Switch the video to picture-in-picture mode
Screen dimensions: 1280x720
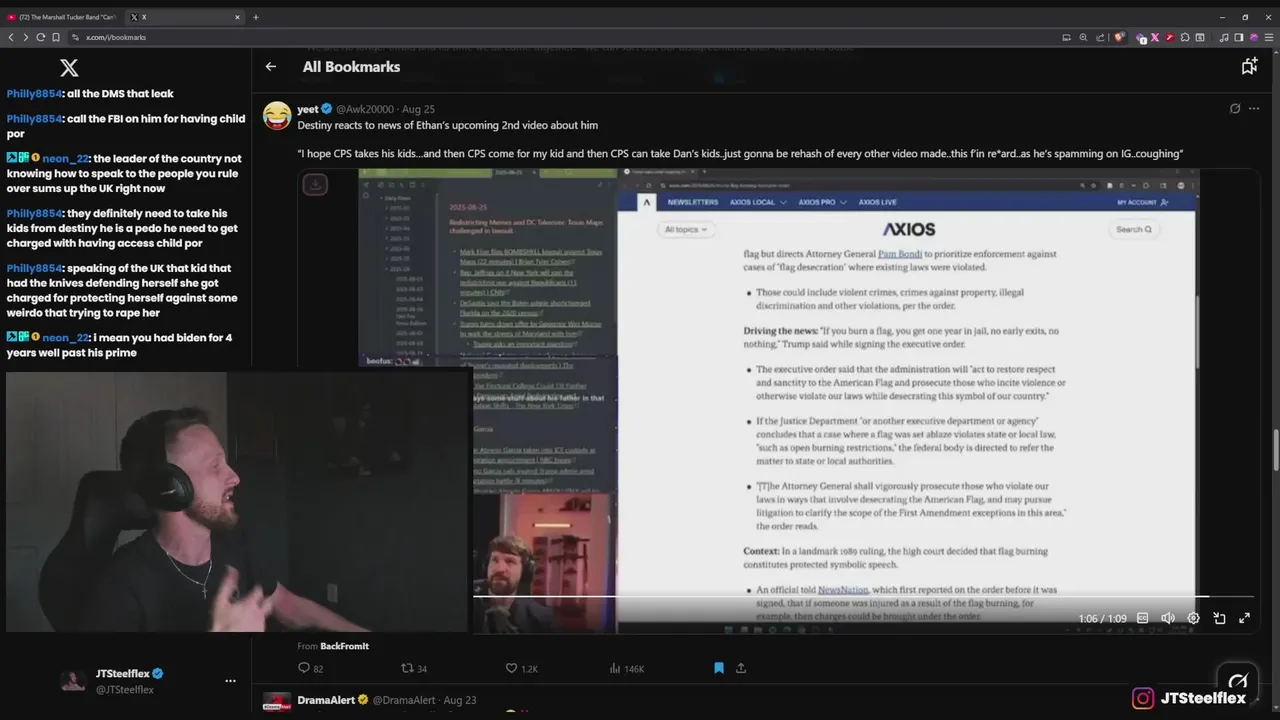tap(1219, 618)
